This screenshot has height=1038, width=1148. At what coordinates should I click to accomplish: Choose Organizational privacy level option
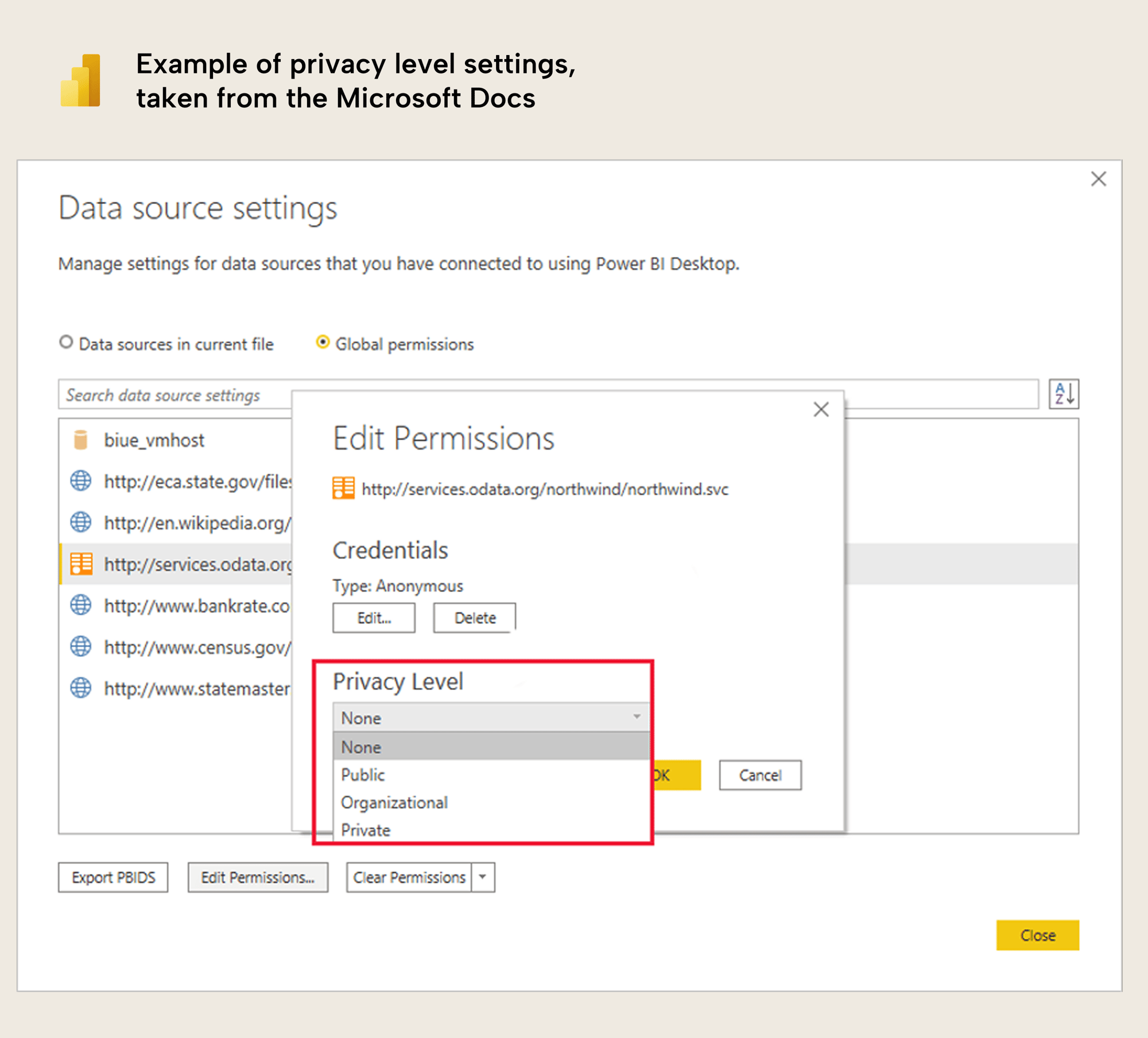(491, 802)
